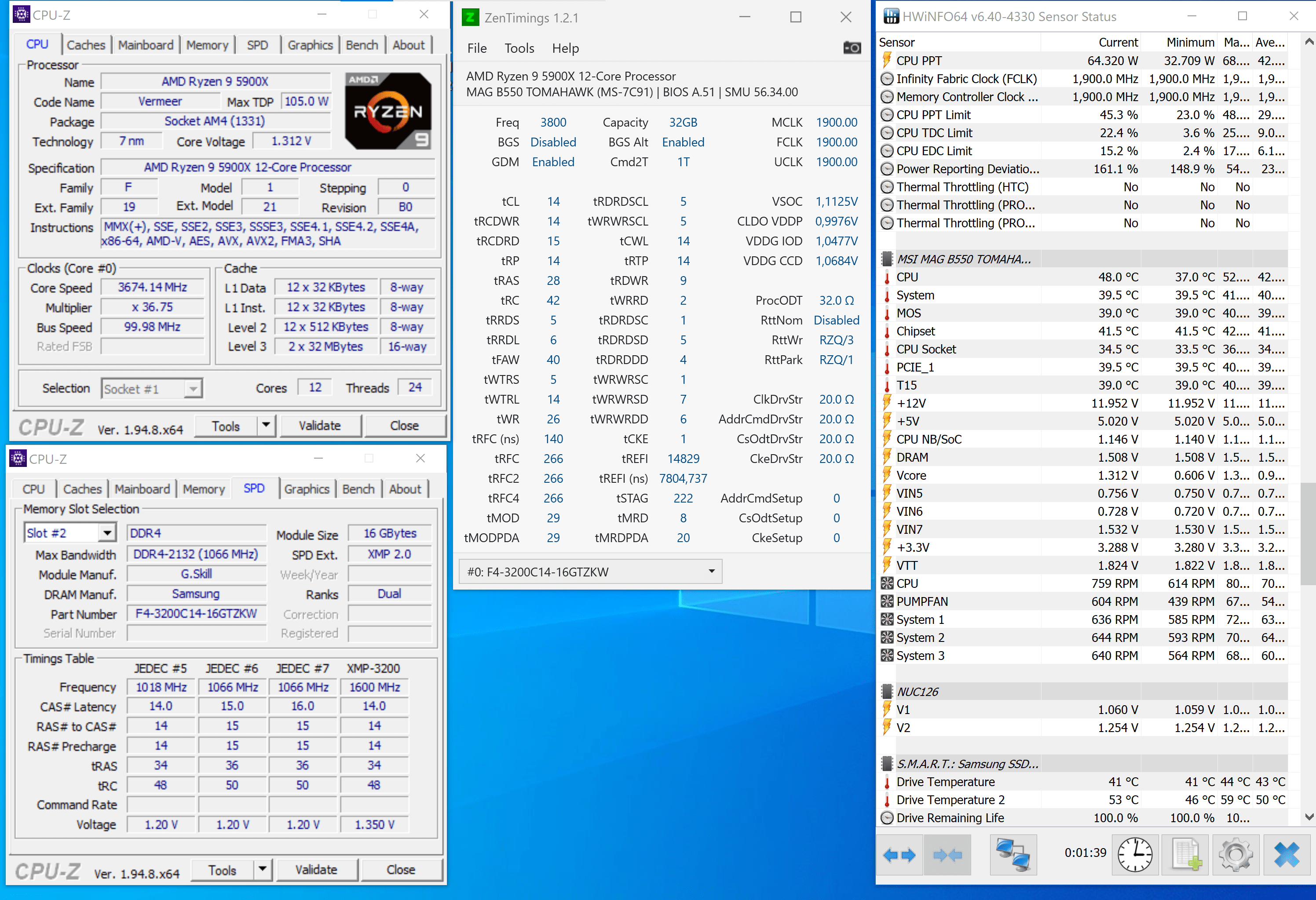
Task: Click HWiNFO scrollbar down arrow
Action: coord(1309,817)
